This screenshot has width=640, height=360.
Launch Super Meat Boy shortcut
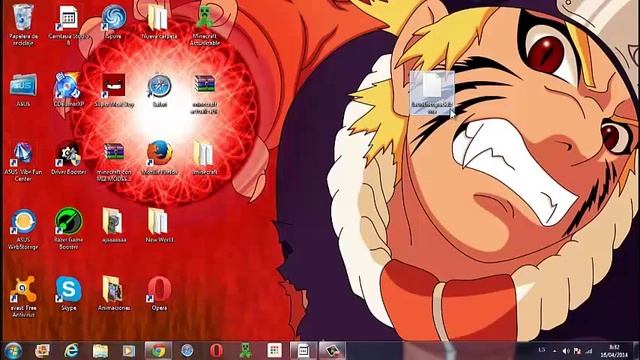pyautogui.click(x=114, y=90)
